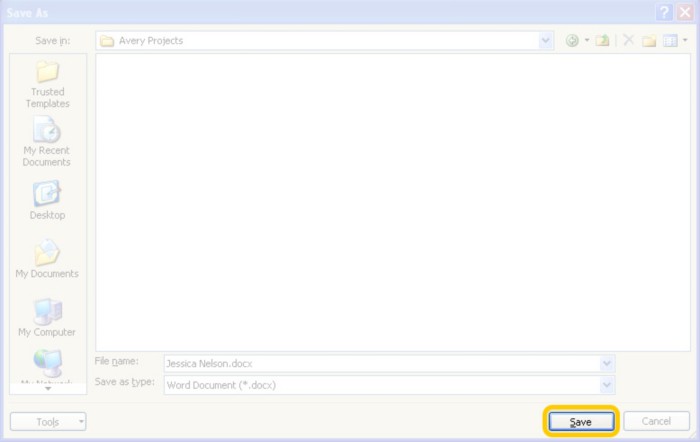Open My Documents location
This screenshot has width=700, height=442.
[x=47, y=259]
